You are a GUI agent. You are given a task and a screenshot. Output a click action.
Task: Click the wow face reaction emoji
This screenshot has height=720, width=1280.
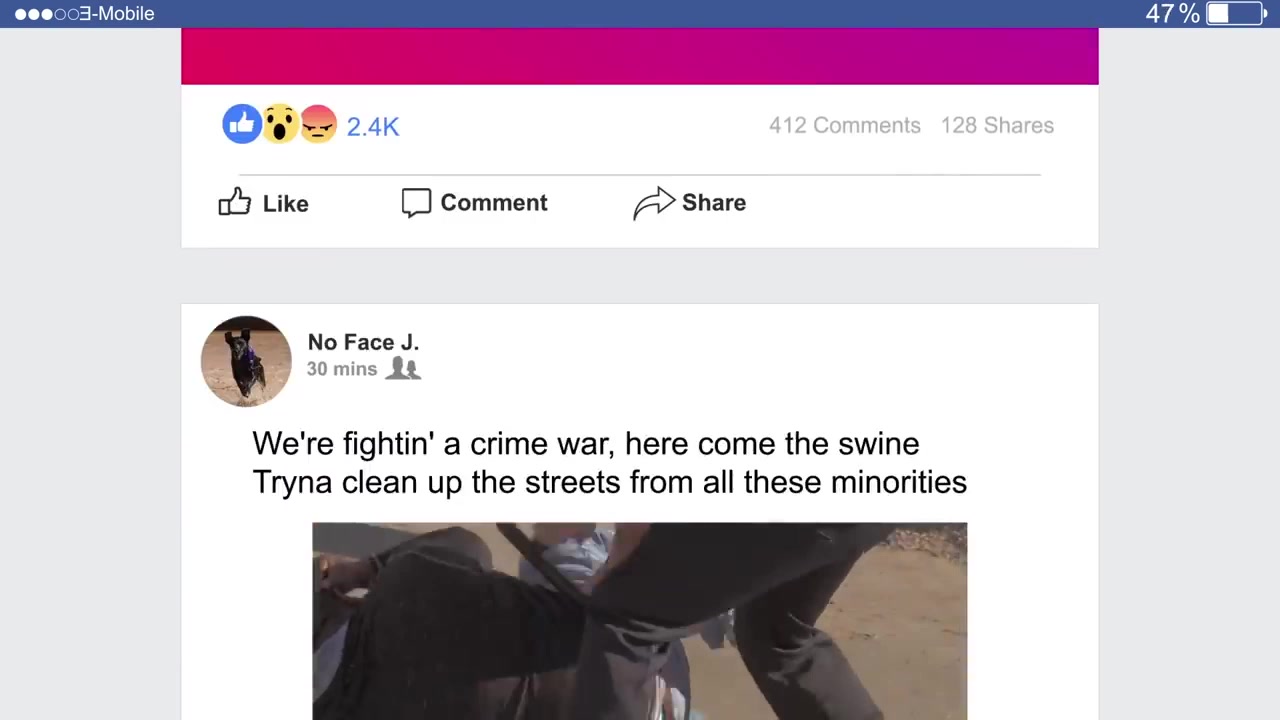click(281, 124)
